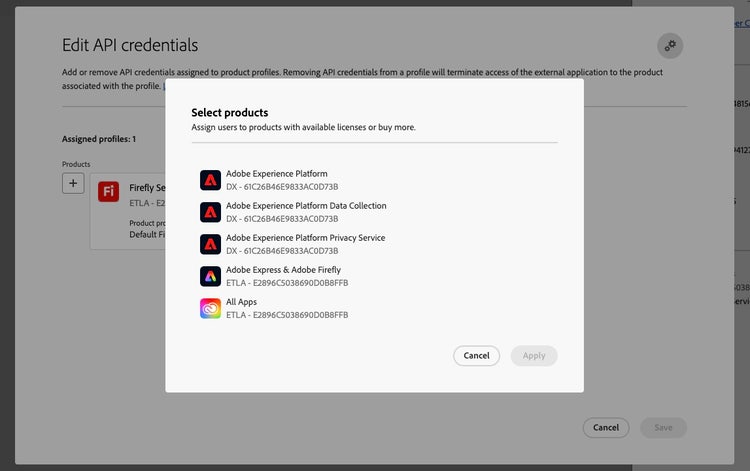Pick Adobe Experience Platform Privacy Service label
Image resolution: width=750 pixels, height=471 pixels.
click(305, 238)
